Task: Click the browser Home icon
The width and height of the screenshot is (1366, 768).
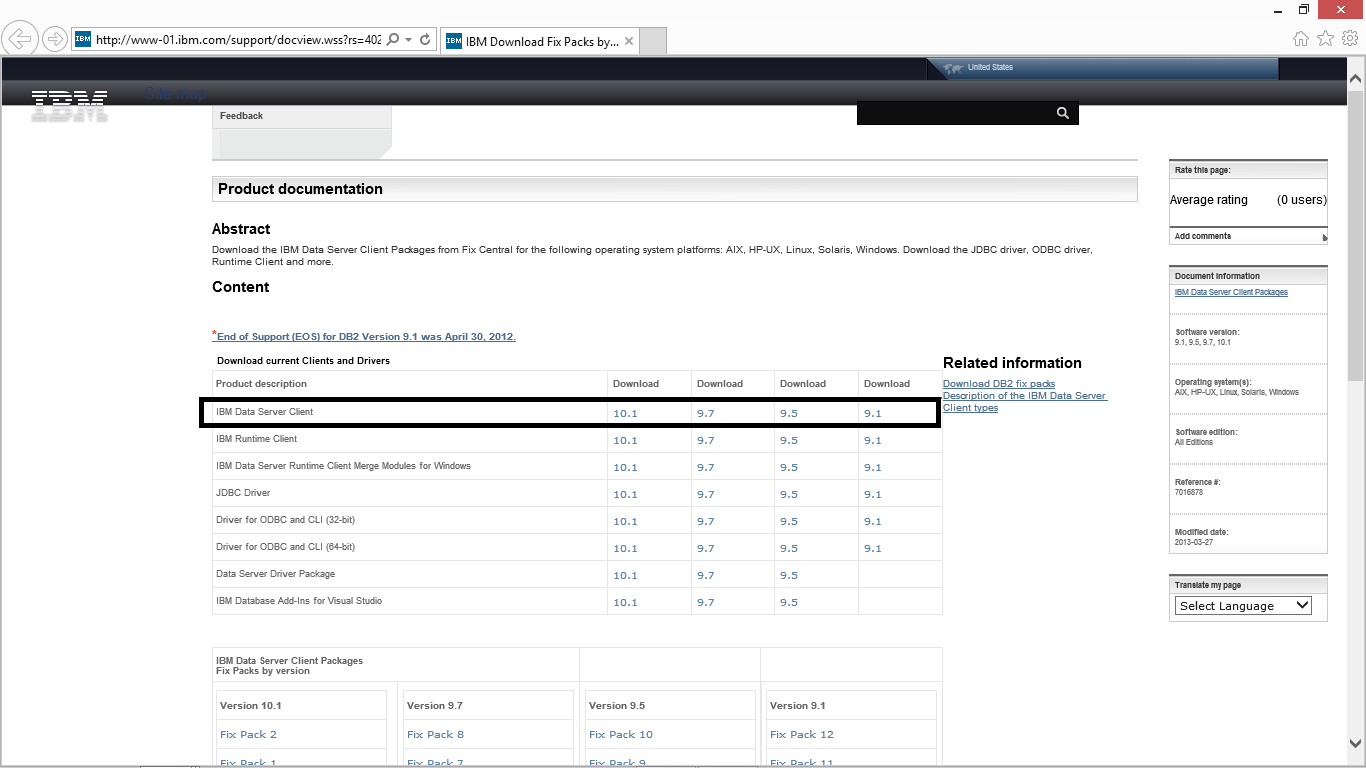Action: [1300, 38]
